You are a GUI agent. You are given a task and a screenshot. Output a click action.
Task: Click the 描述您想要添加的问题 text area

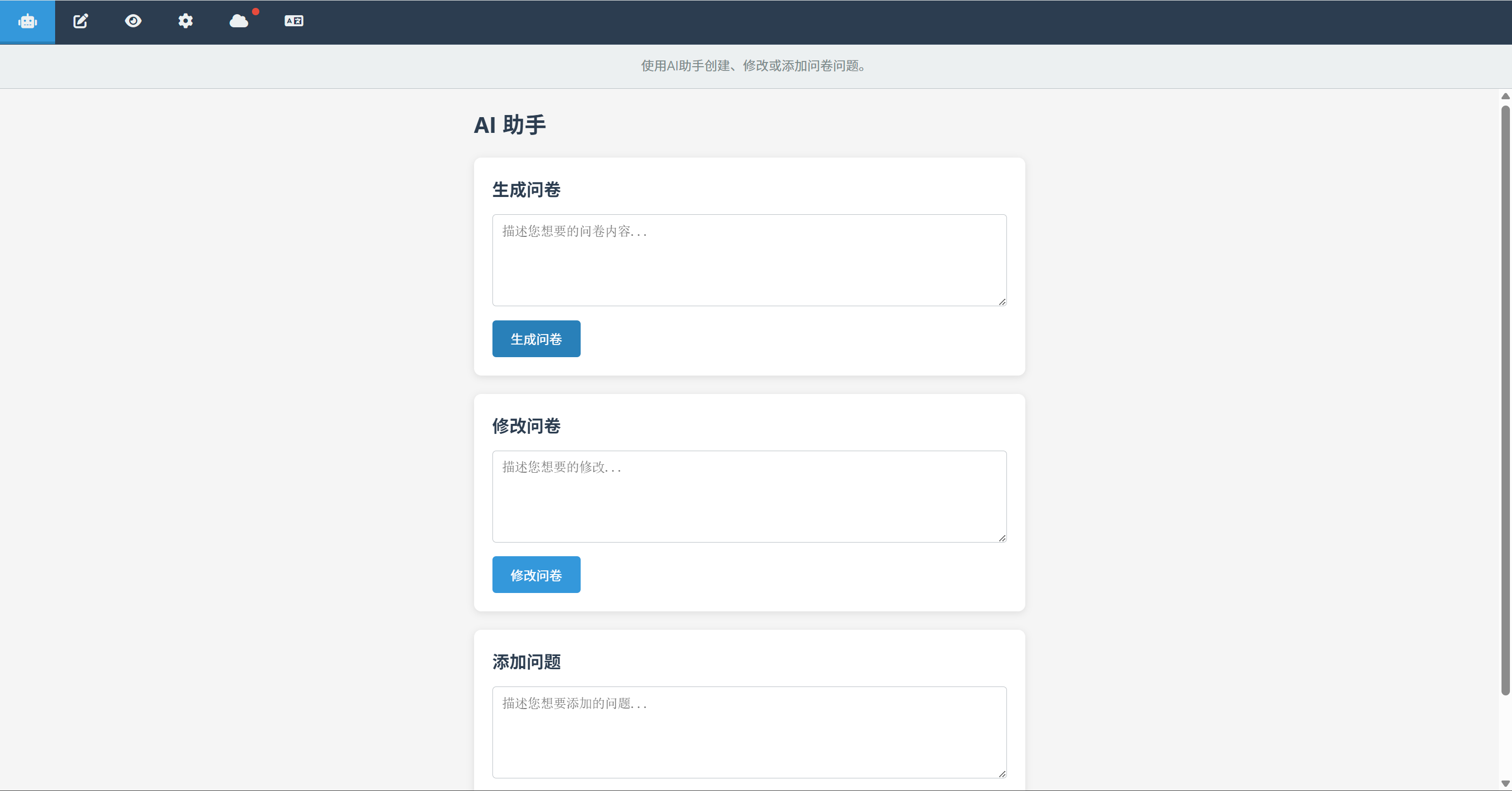click(x=749, y=732)
